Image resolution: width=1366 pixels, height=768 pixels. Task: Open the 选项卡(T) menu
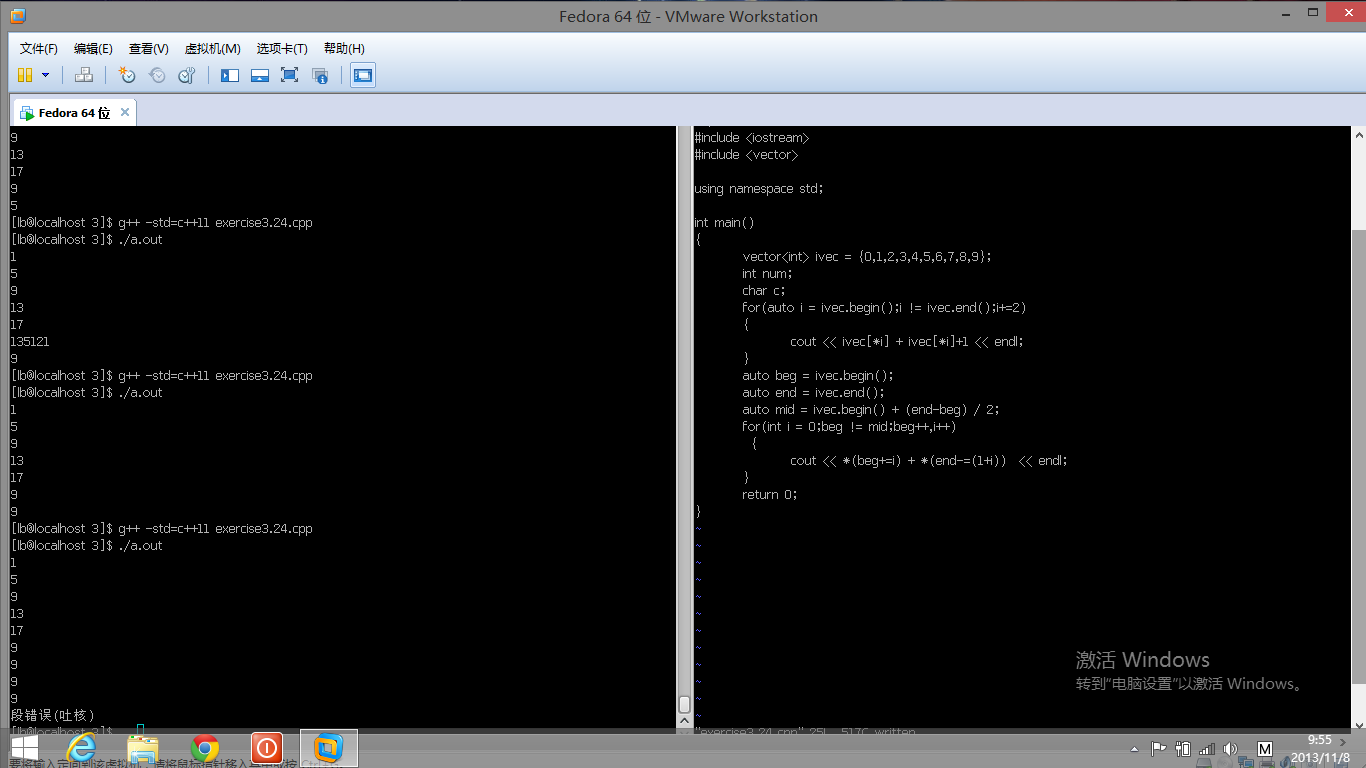click(x=281, y=48)
